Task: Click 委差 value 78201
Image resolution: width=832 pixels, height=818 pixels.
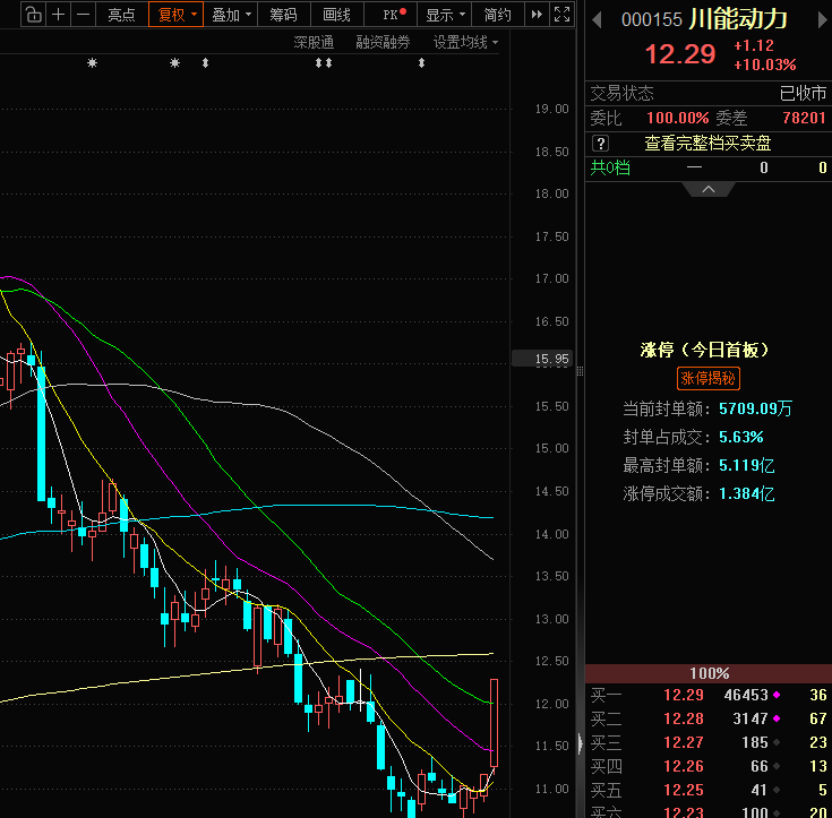Action: [804, 118]
